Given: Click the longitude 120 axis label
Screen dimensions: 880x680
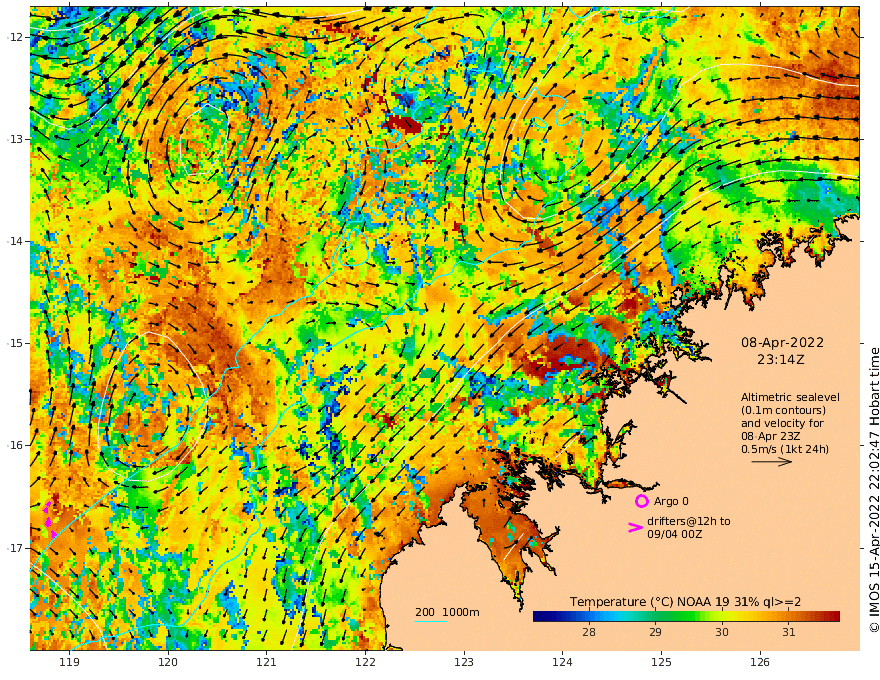Looking at the screenshot, I should click(x=168, y=662).
